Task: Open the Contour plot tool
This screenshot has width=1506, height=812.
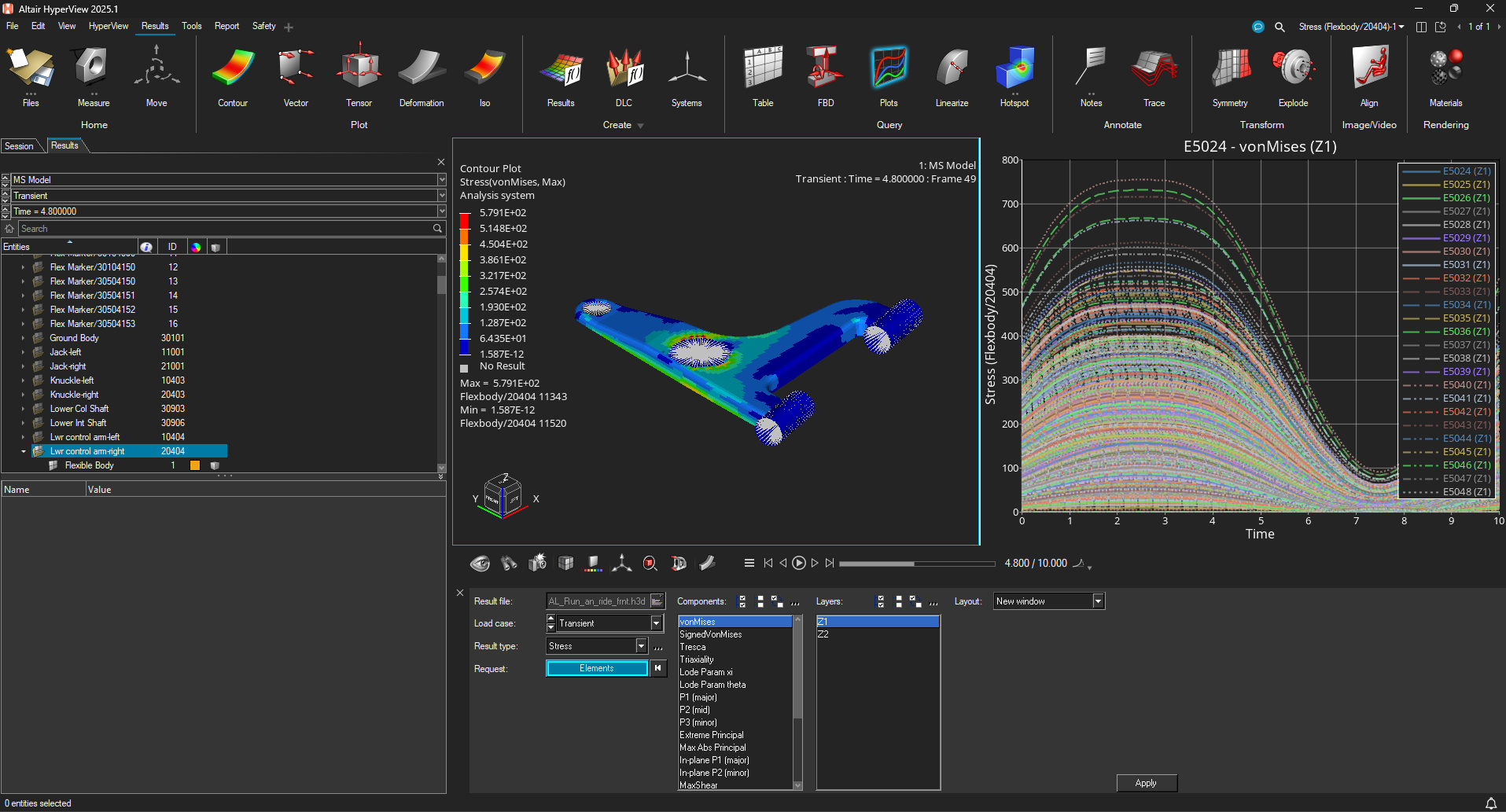Action: pyautogui.click(x=233, y=77)
